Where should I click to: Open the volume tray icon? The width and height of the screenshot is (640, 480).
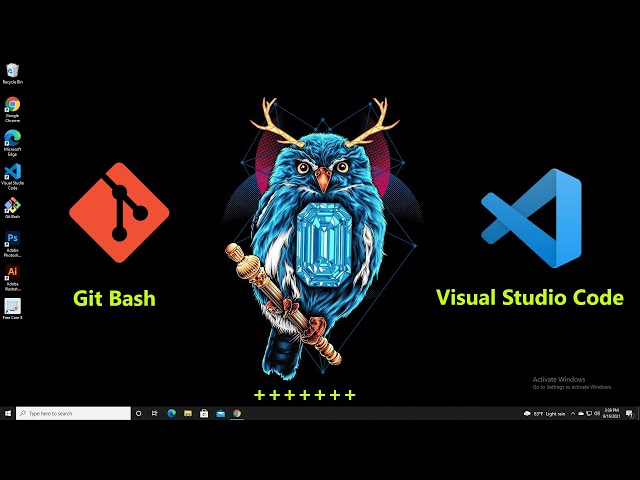pos(597,413)
